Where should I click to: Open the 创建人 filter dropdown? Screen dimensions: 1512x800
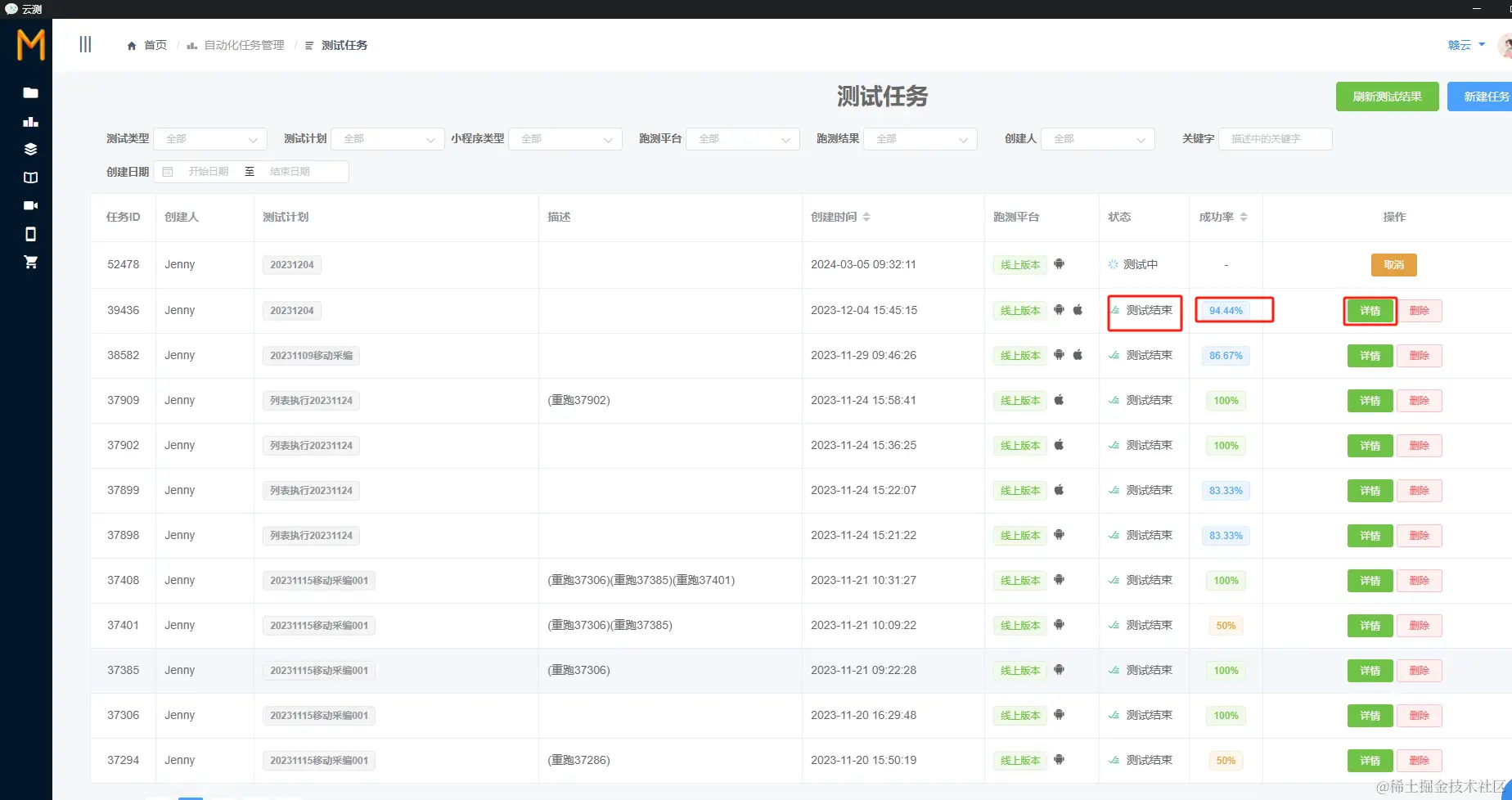[x=1098, y=139]
